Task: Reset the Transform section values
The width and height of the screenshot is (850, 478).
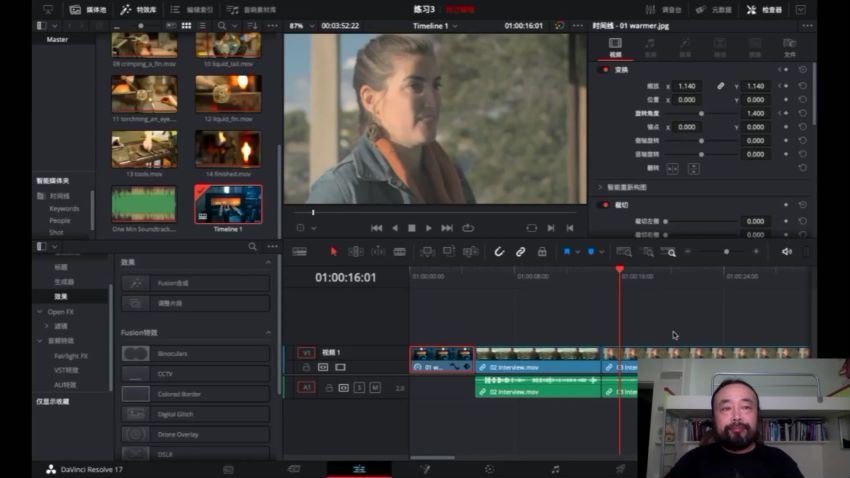Action: (x=802, y=69)
